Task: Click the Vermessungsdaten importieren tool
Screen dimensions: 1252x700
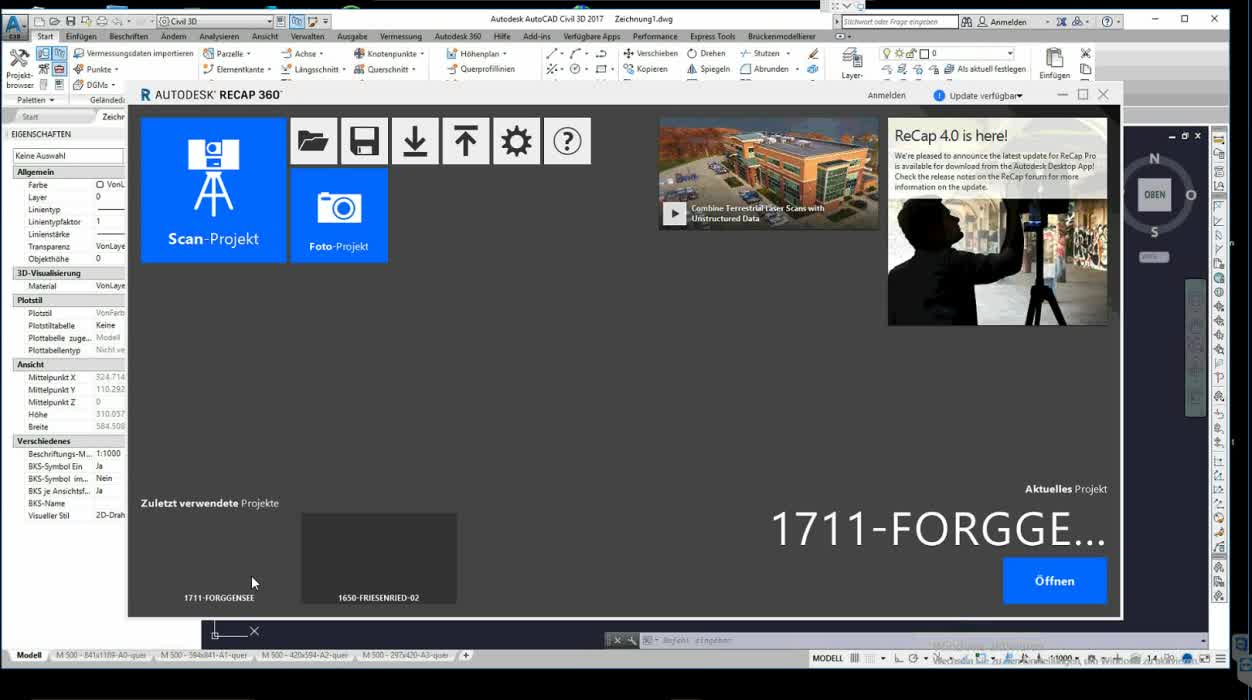Action: tap(133, 53)
